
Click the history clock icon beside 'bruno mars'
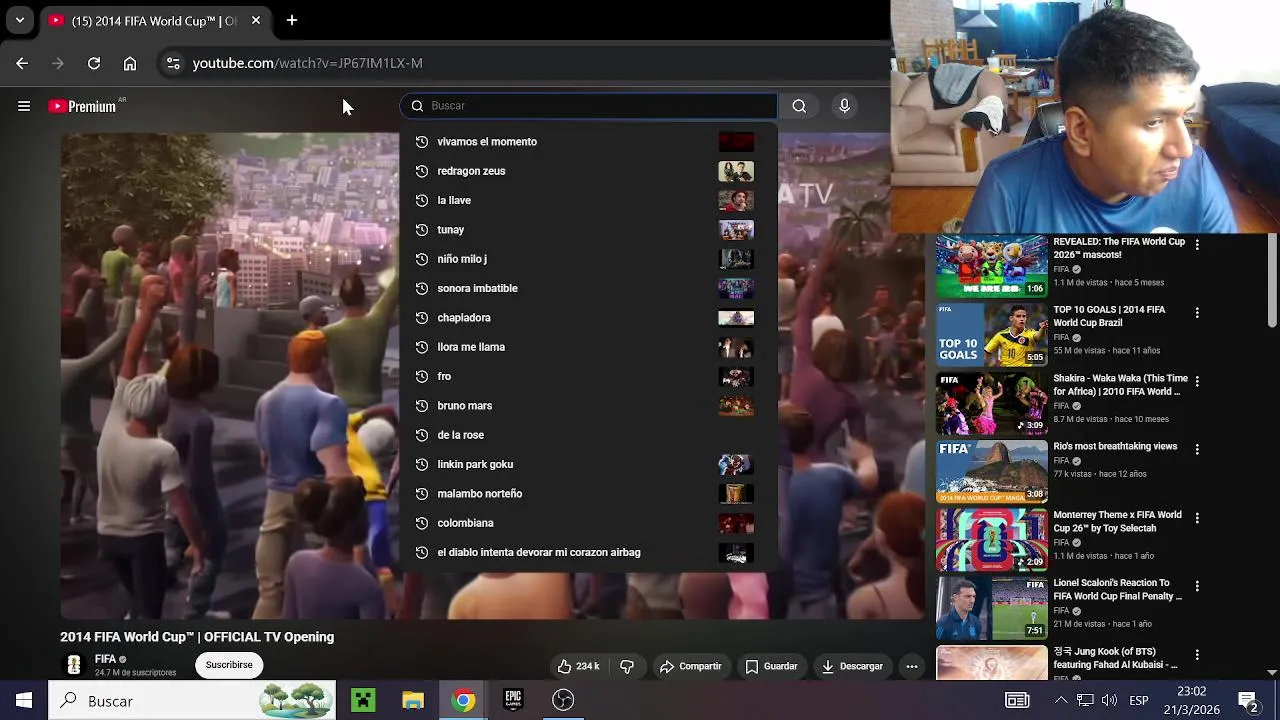(421, 406)
